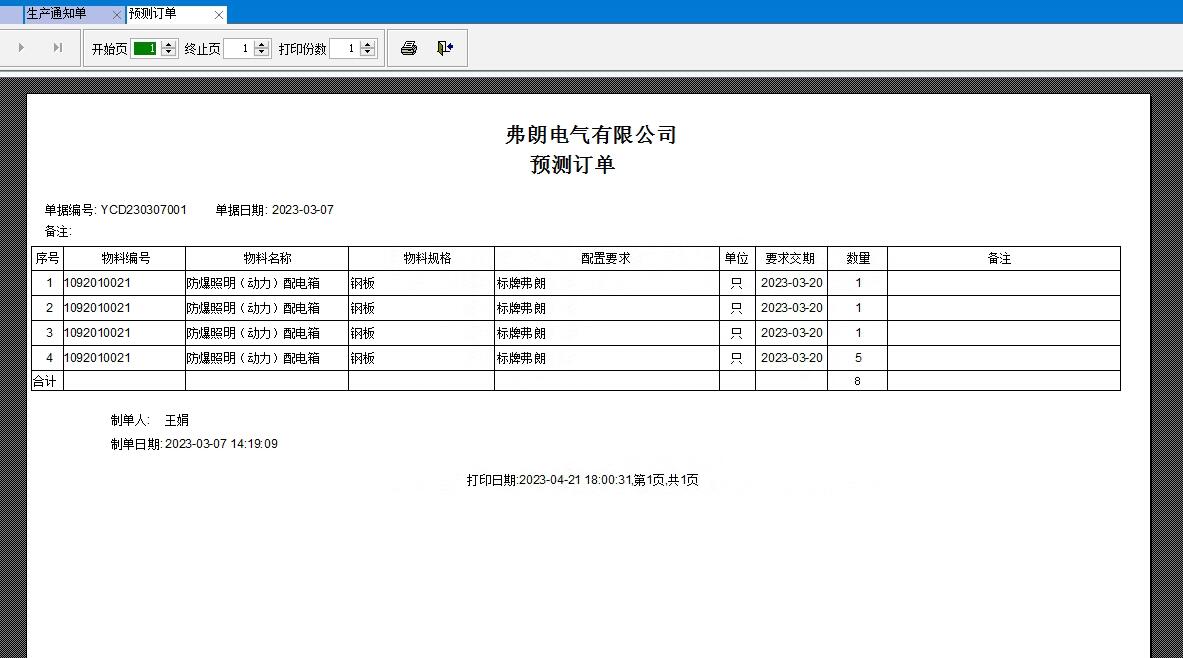Go to next page arrow
Image resolution: width=1183 pixels, height=658 pixels.
click(22, 48)
